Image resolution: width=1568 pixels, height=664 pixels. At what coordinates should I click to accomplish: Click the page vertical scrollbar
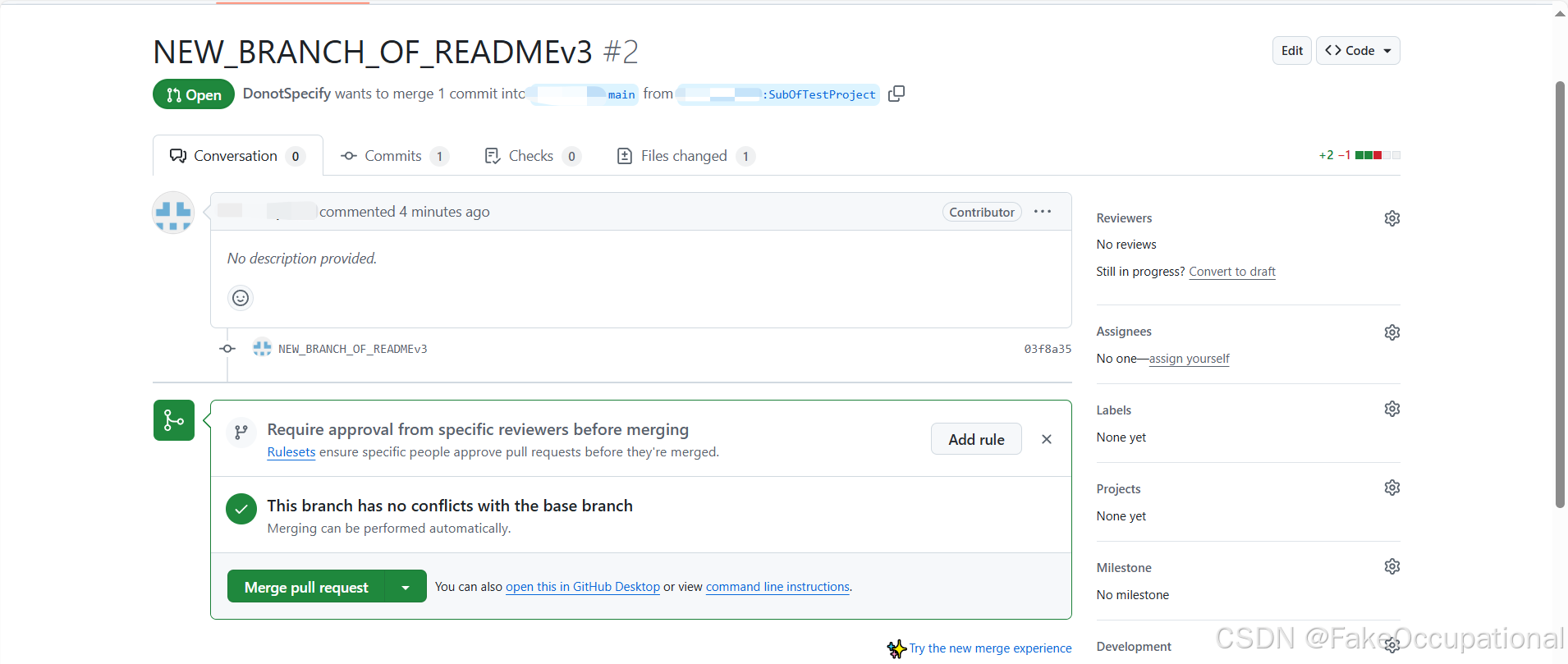tap(1560, 294)
